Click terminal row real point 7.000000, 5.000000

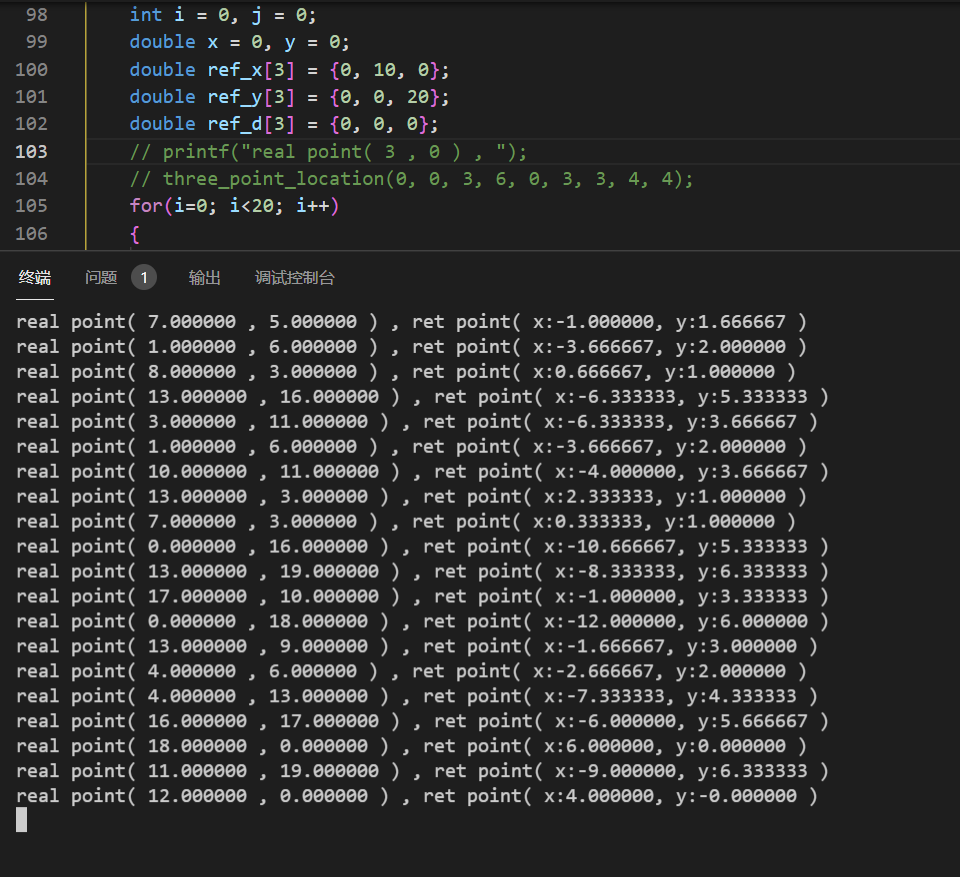(x=411, y=322)
